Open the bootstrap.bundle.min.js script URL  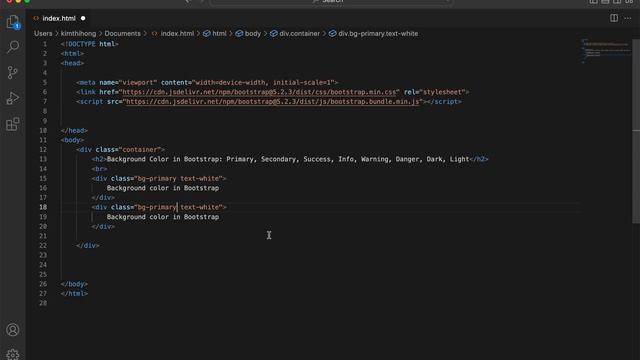point(273,102)
